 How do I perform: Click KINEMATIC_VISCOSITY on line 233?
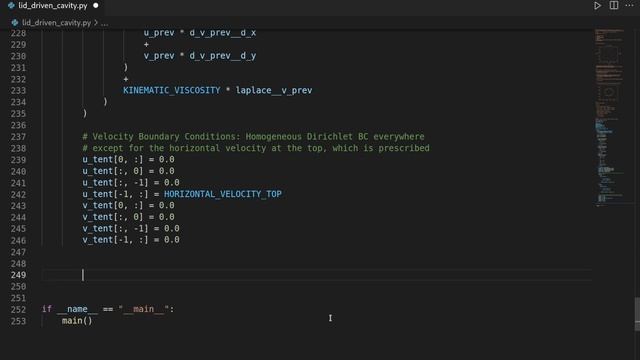(x=171, y=91)
